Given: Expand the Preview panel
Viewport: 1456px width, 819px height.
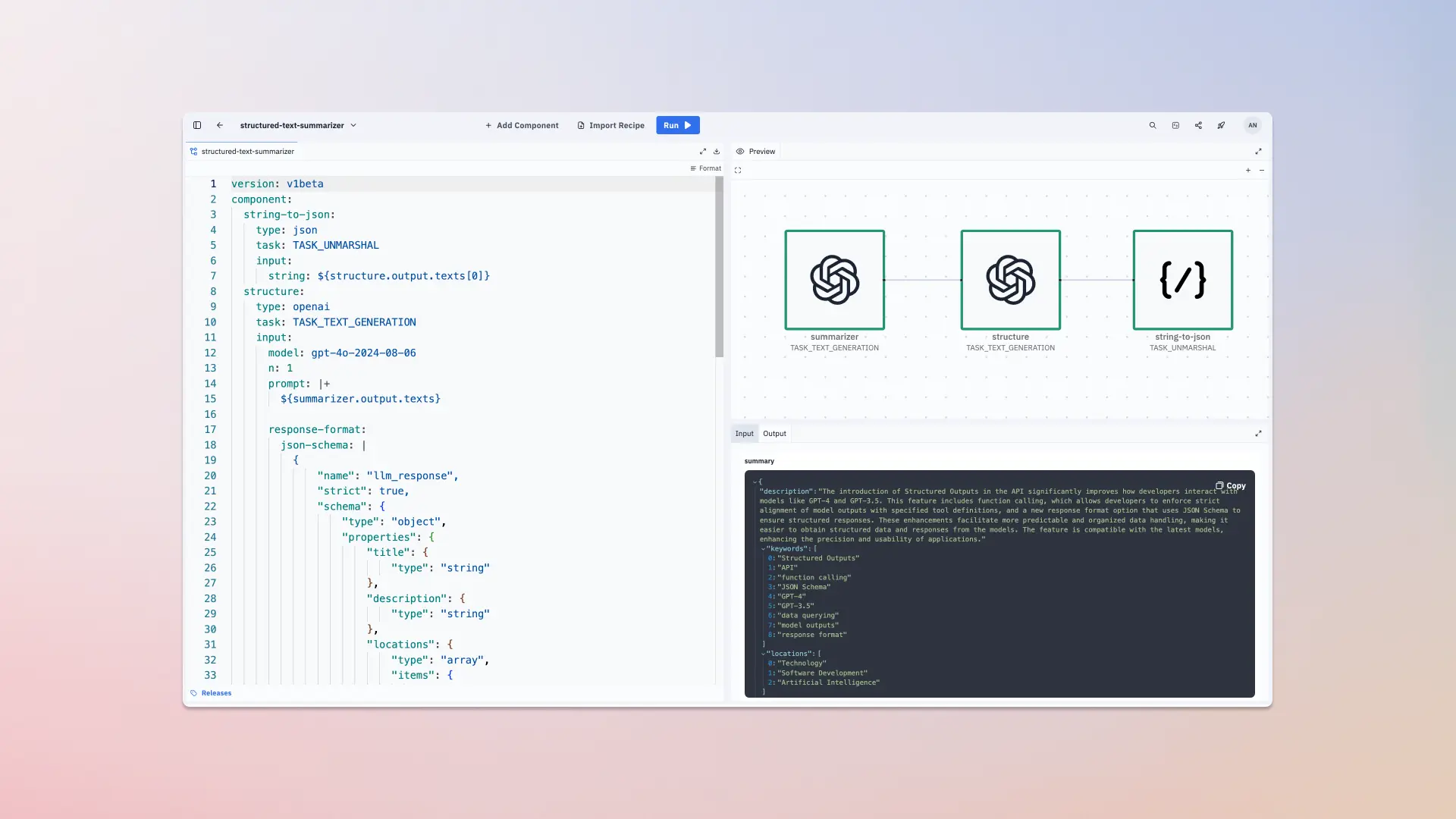Looking at the screenshot, I should tap(1259, 152).
